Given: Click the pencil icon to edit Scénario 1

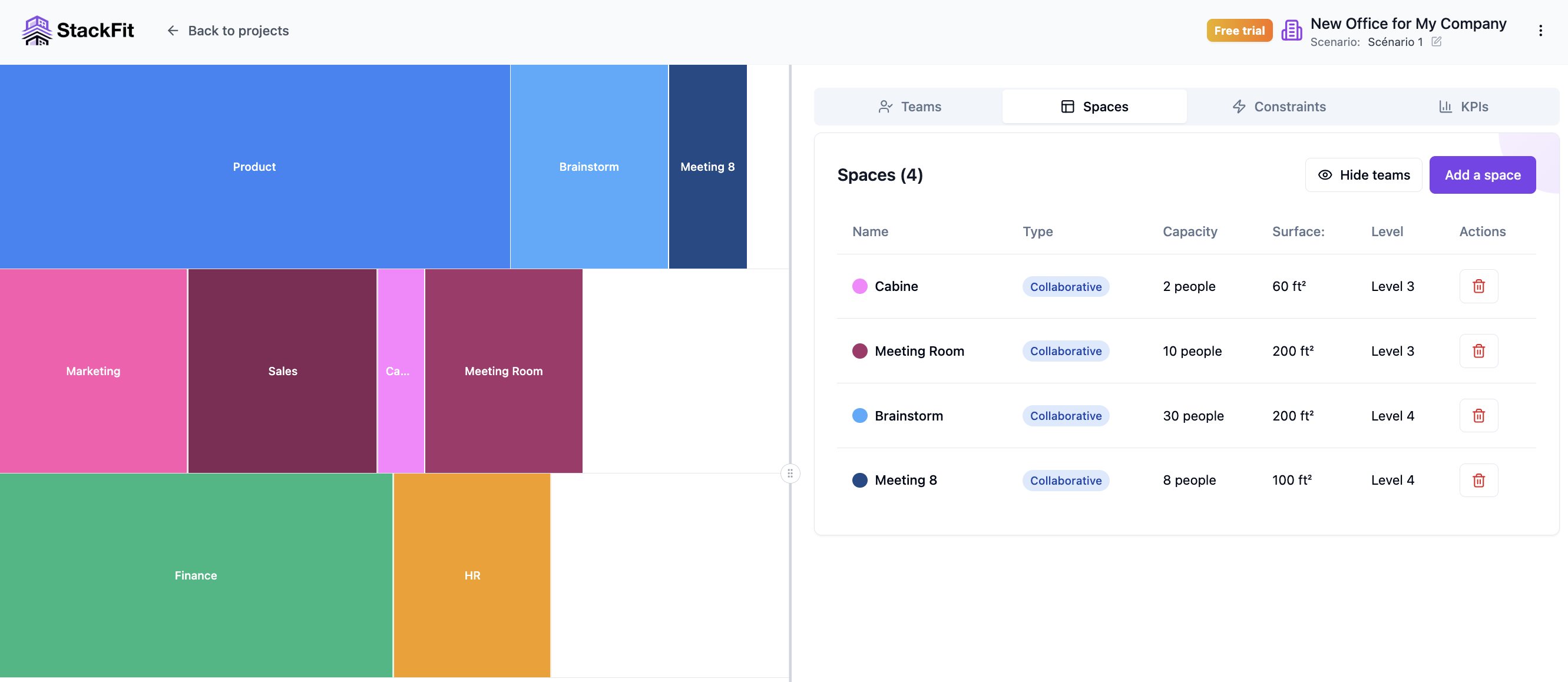Looking at the screenshot, I should point(1438,42).
